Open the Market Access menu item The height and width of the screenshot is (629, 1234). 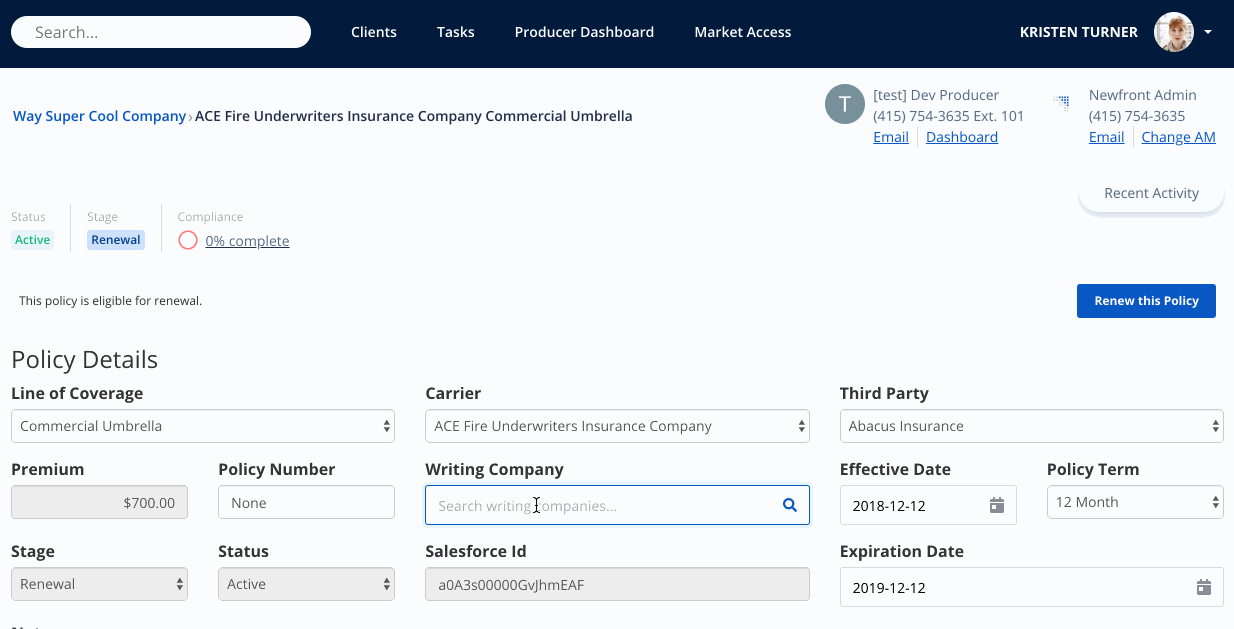tap(743, 32)
